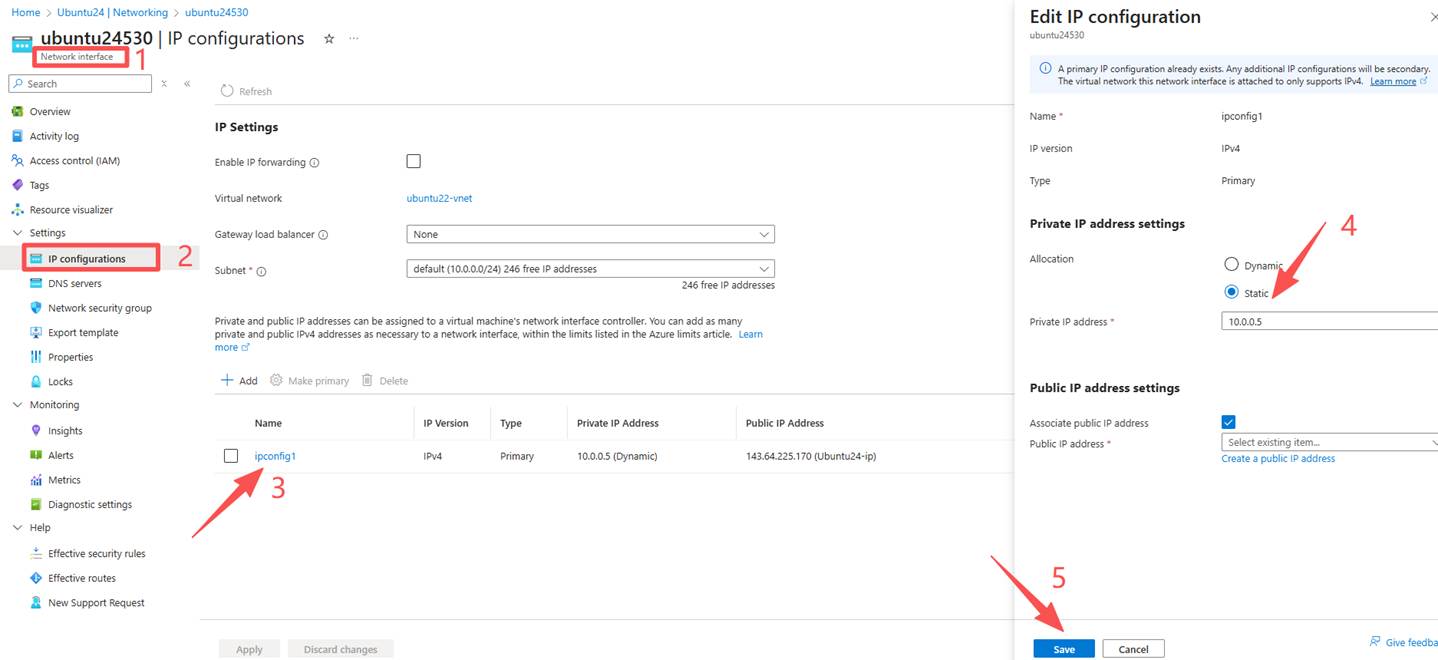Open DNS servers in Settings menu
The height and width of the screenshot is (660, 1438).
pos(74,284)
